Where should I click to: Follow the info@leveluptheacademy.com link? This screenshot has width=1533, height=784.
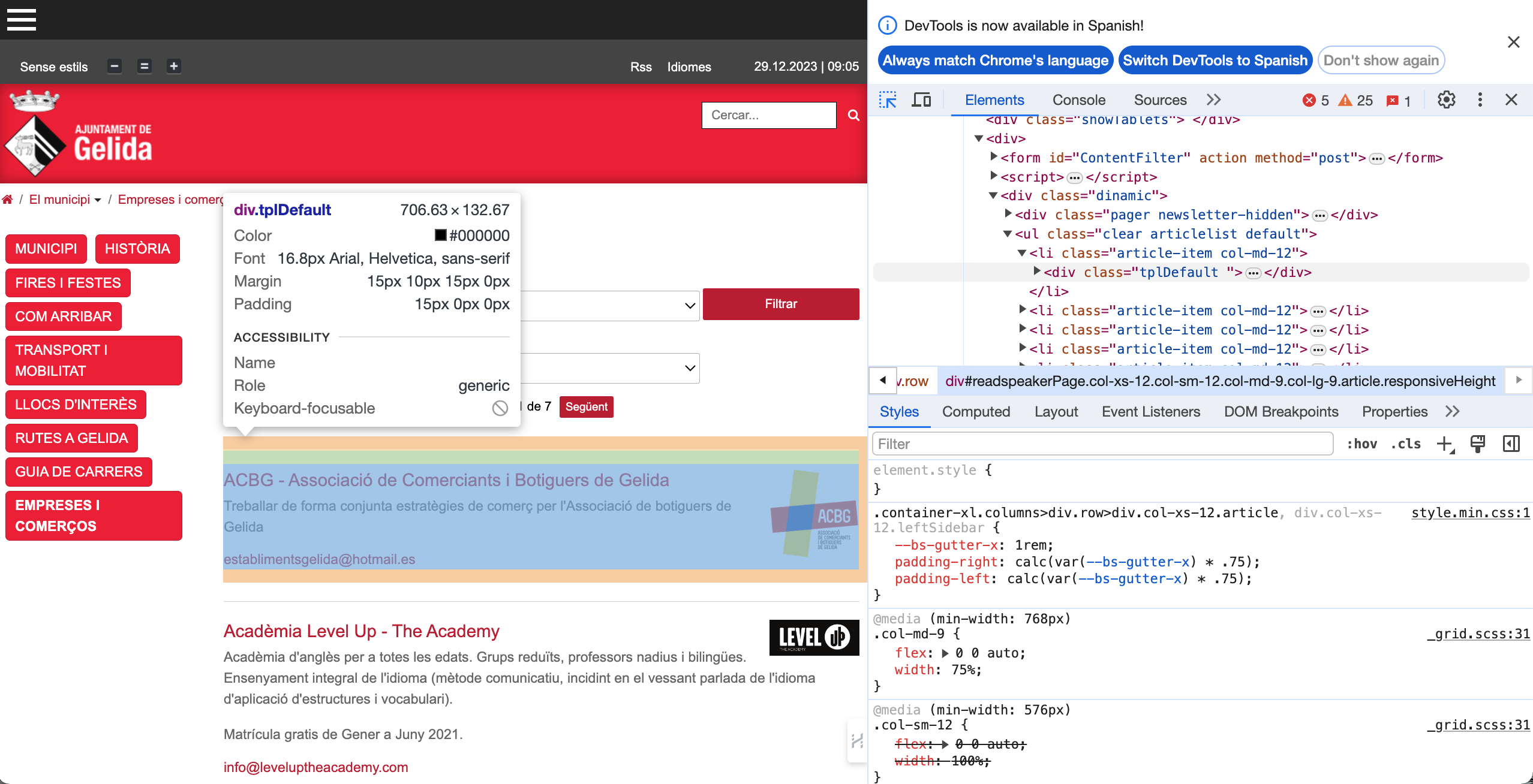(315, 767)
